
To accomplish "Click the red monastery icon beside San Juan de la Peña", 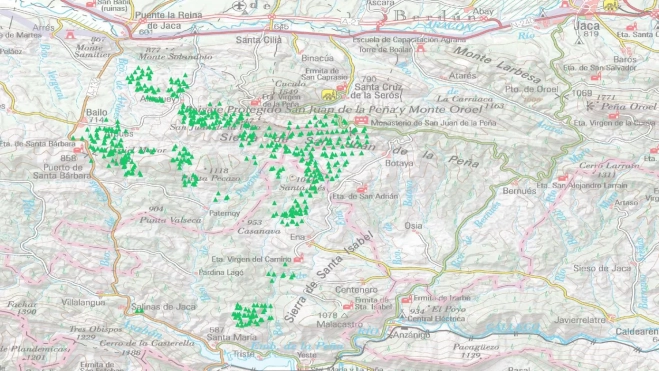I will point(361,120).
